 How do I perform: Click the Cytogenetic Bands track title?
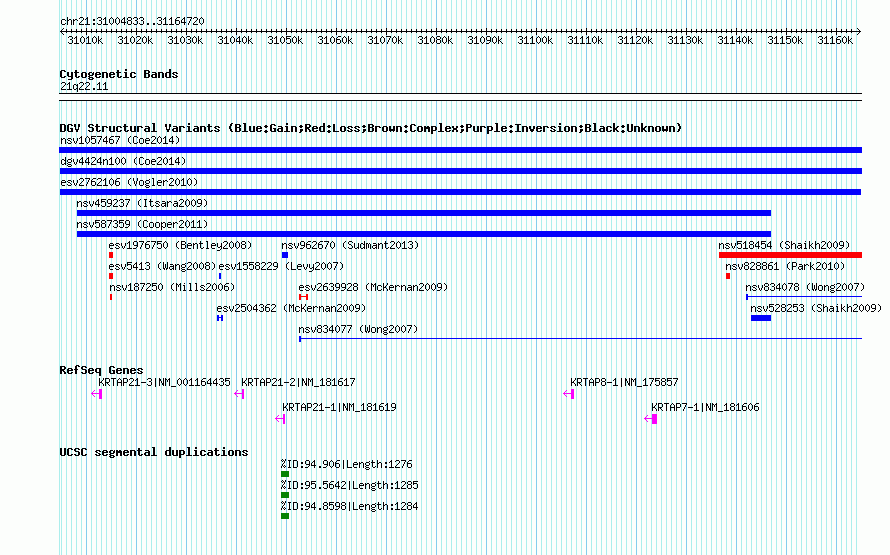tap(119, 74)
